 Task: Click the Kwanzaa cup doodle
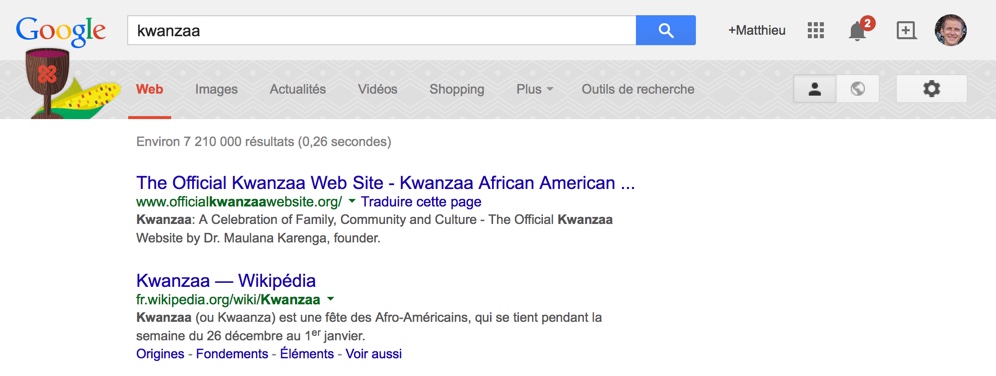[46, 84]
